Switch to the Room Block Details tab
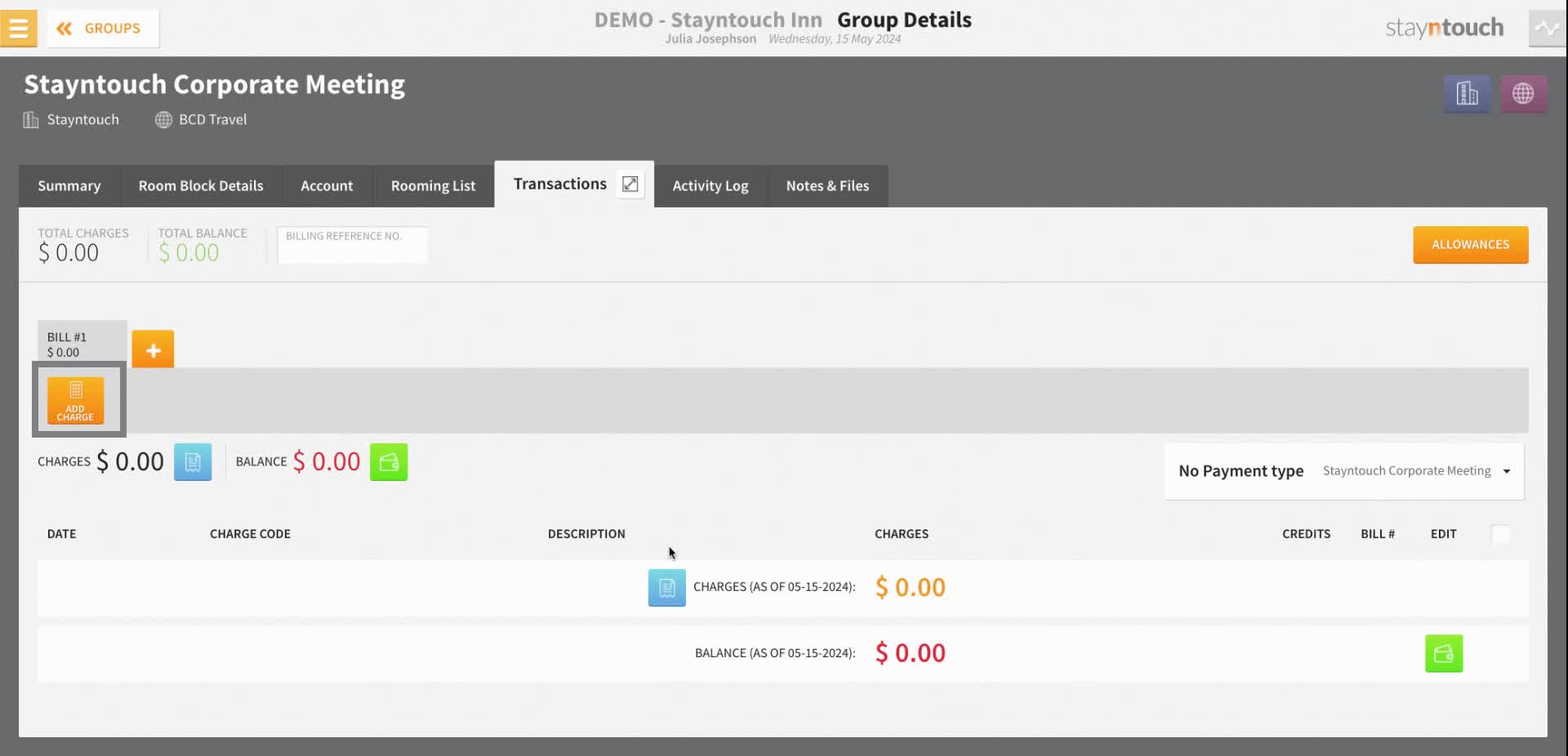The width and height of the screenshot is (1568, 756). coord(201,186)
